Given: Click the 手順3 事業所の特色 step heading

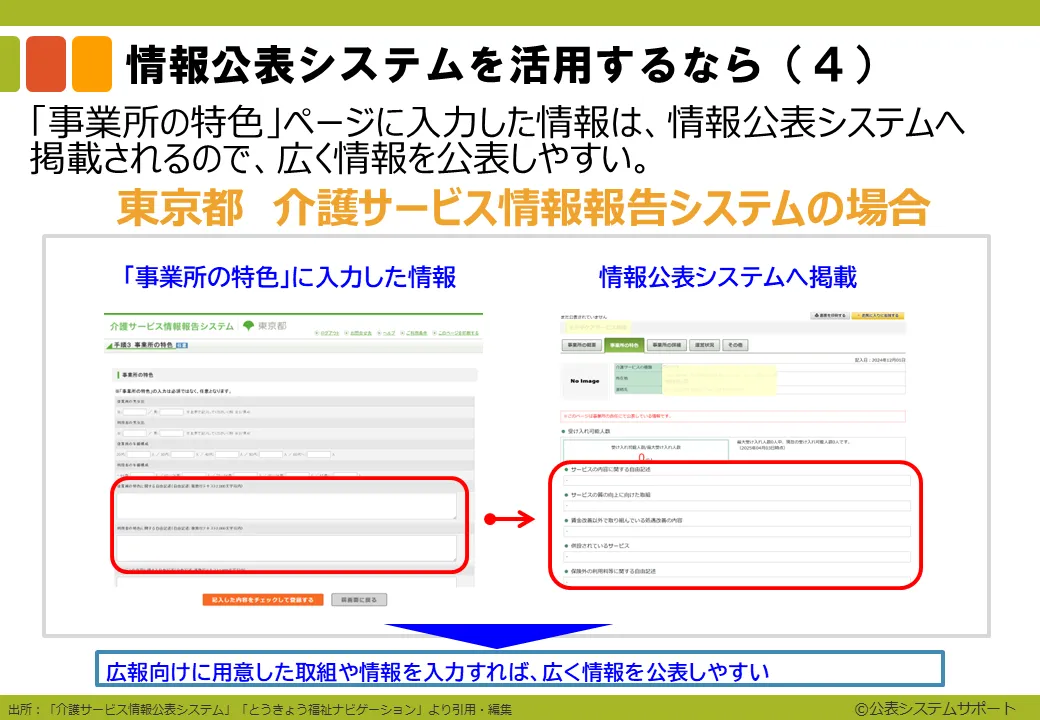Looking at the screenshot, I should (143, 345).
